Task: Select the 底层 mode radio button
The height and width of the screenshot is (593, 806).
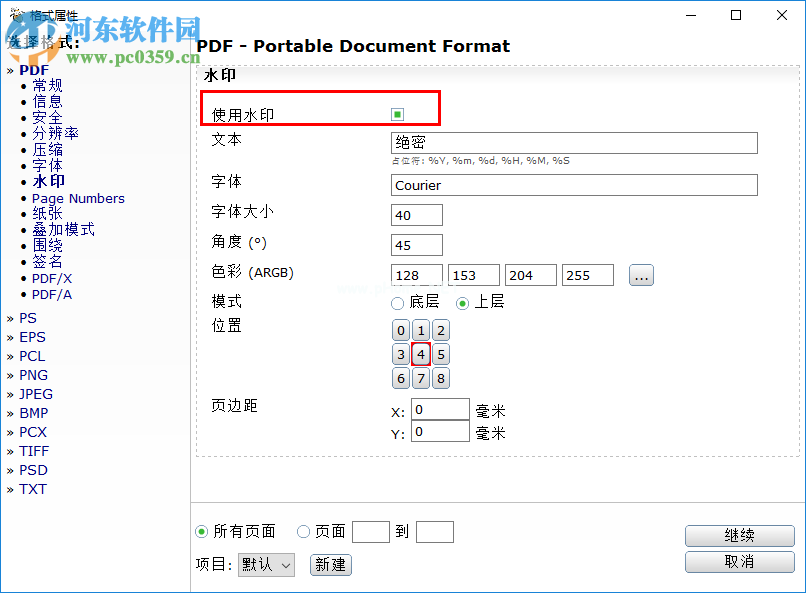Action: (396, 303)
